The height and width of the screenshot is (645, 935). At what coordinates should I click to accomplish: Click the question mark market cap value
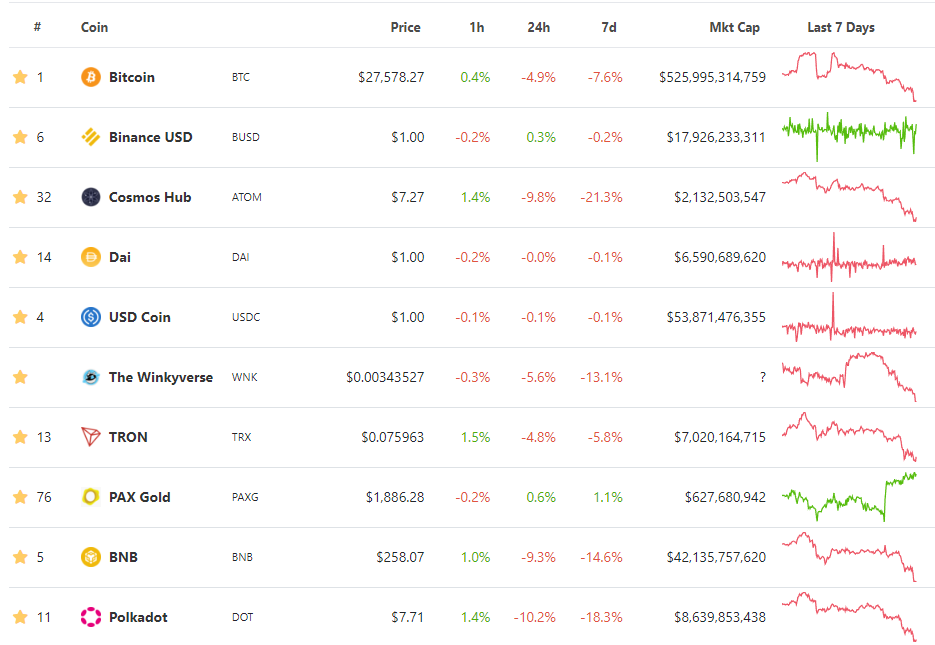[763, 377]
